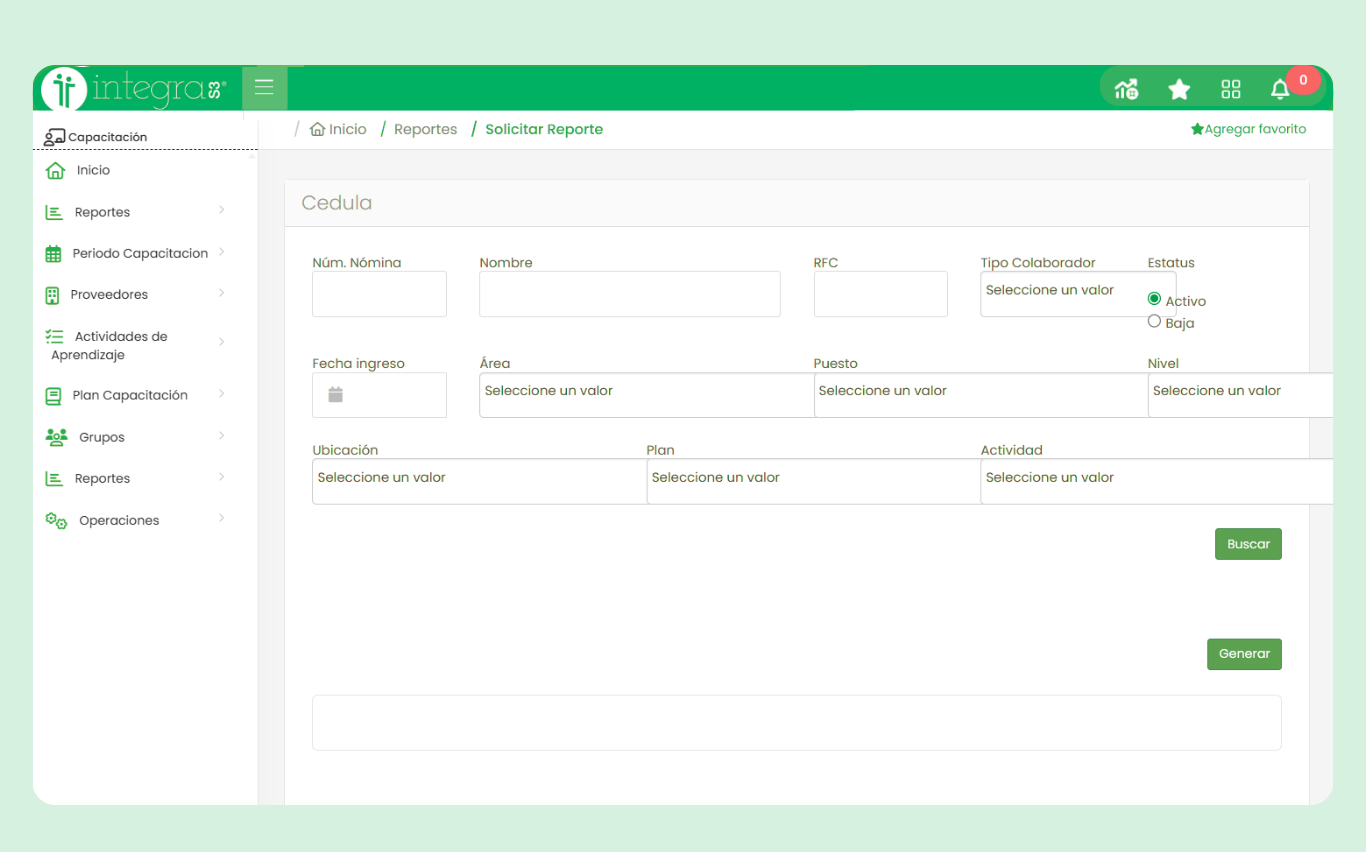
Task: Expand the first Reportes sidebar chevron
Action: [x=222, y=210]
